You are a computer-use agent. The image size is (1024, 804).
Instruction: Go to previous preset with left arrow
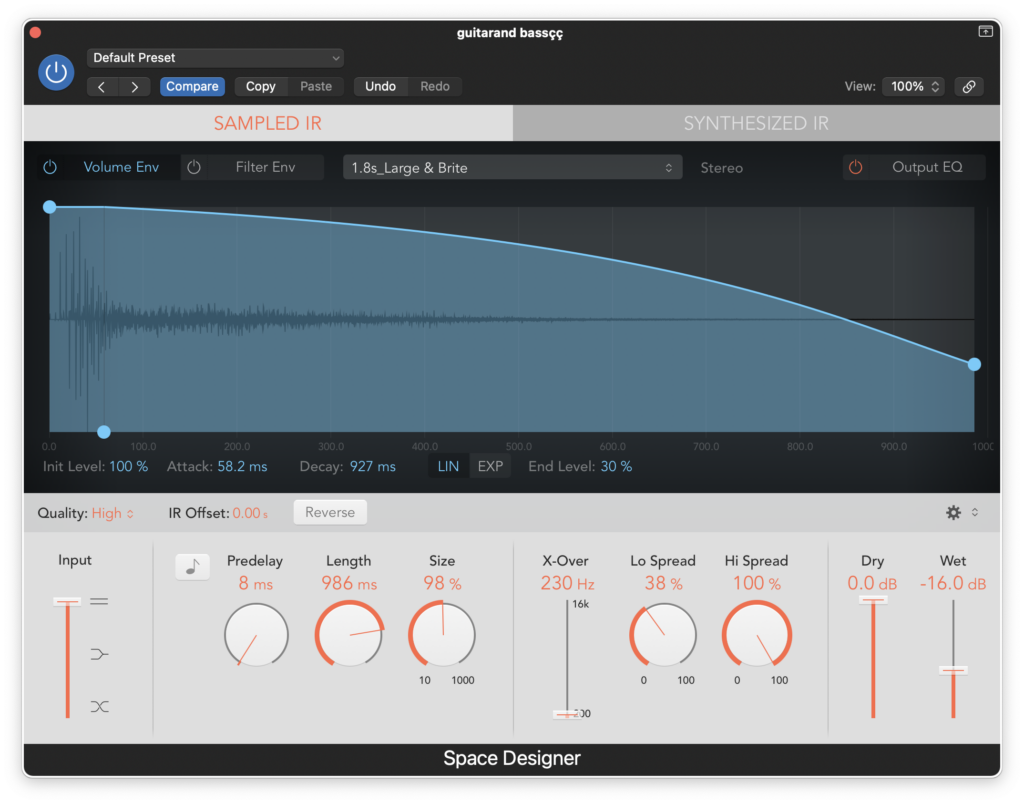[x=102, y=87]
